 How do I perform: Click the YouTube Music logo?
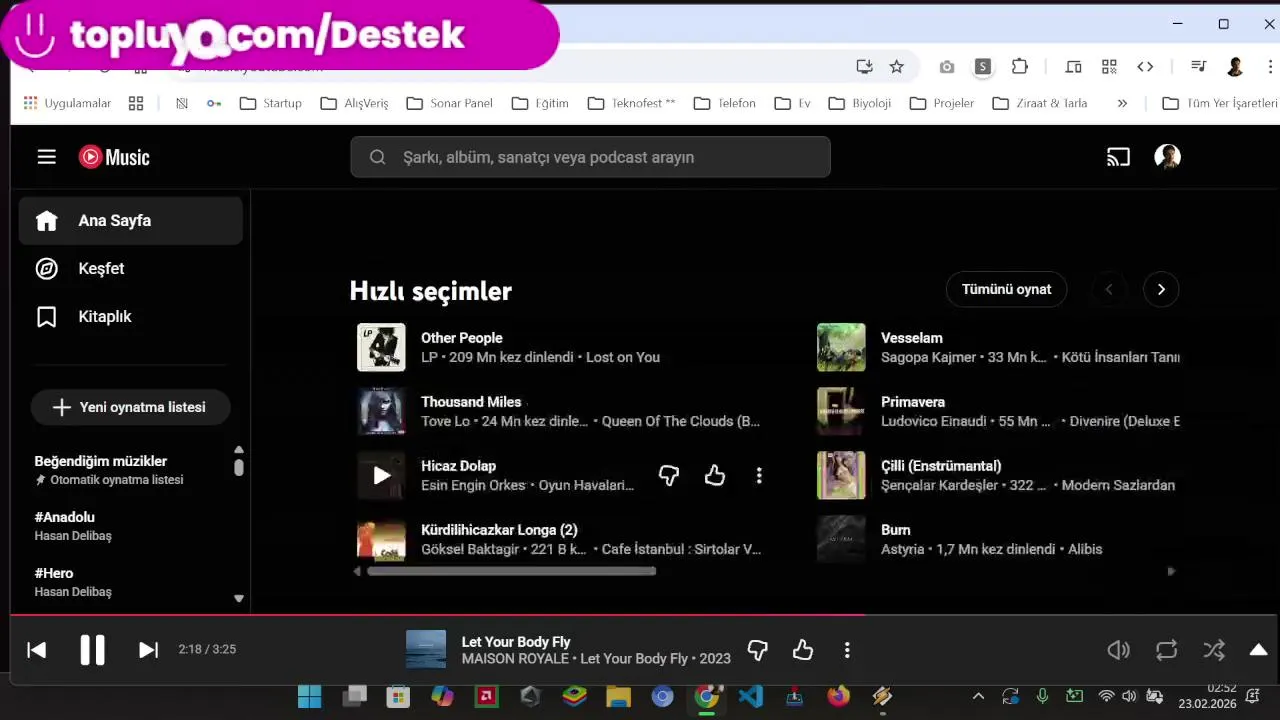coord(114,157)
